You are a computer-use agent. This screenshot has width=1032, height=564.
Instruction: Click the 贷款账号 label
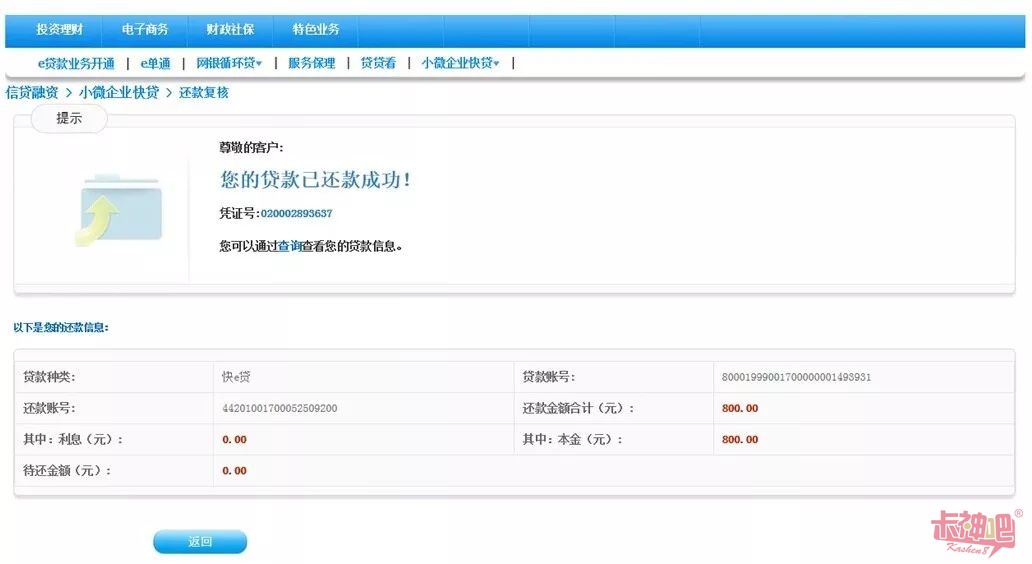point(549,377)
